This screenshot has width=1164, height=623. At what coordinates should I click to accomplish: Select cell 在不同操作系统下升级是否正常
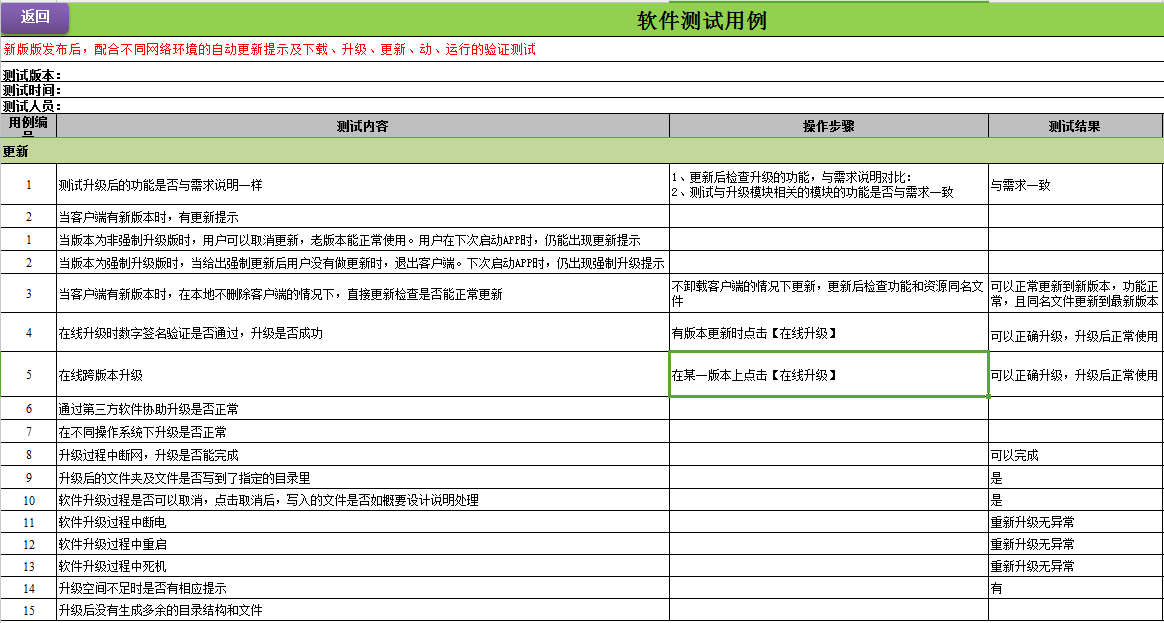click(x=363, y=432)
